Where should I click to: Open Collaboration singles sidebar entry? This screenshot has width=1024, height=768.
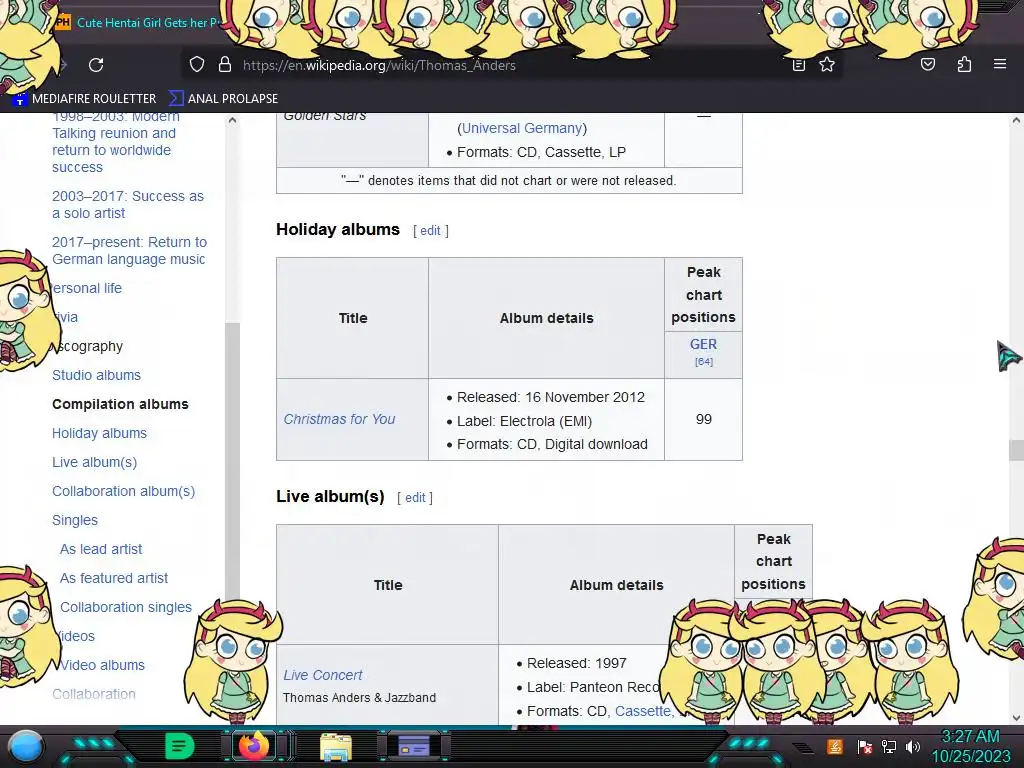[x=126, y=607]
